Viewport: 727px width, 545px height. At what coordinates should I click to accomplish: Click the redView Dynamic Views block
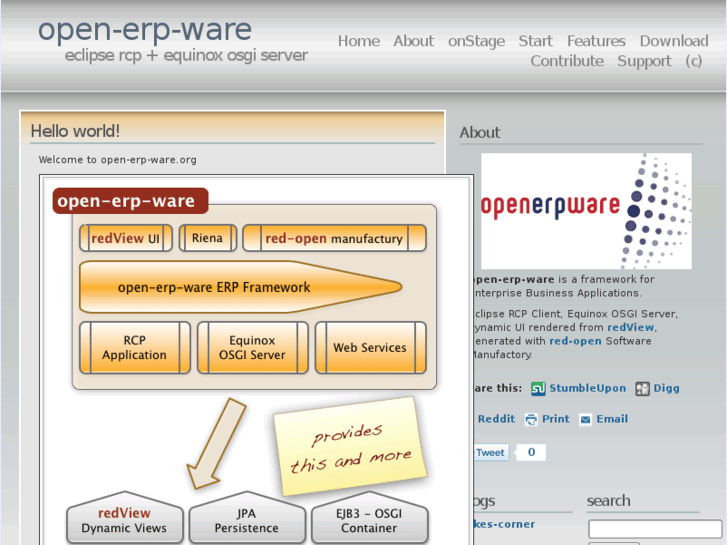coord(124,519)
